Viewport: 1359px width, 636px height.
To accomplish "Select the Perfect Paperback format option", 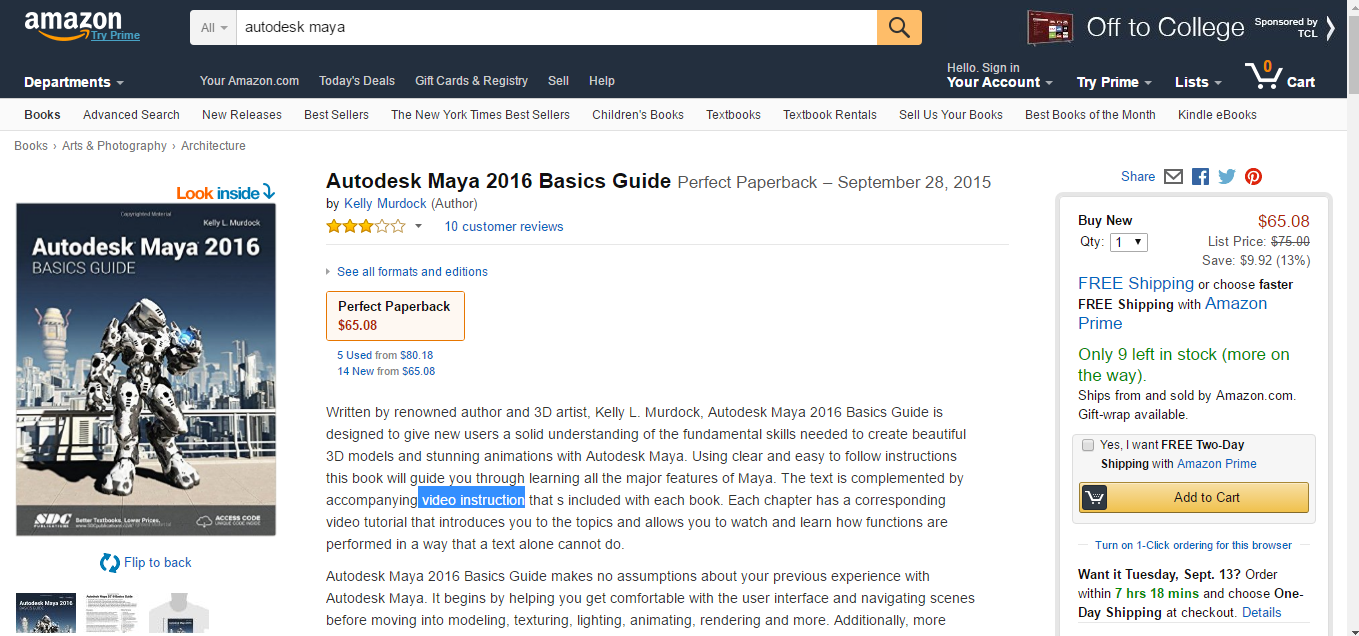I will click(x=395, y=315).
